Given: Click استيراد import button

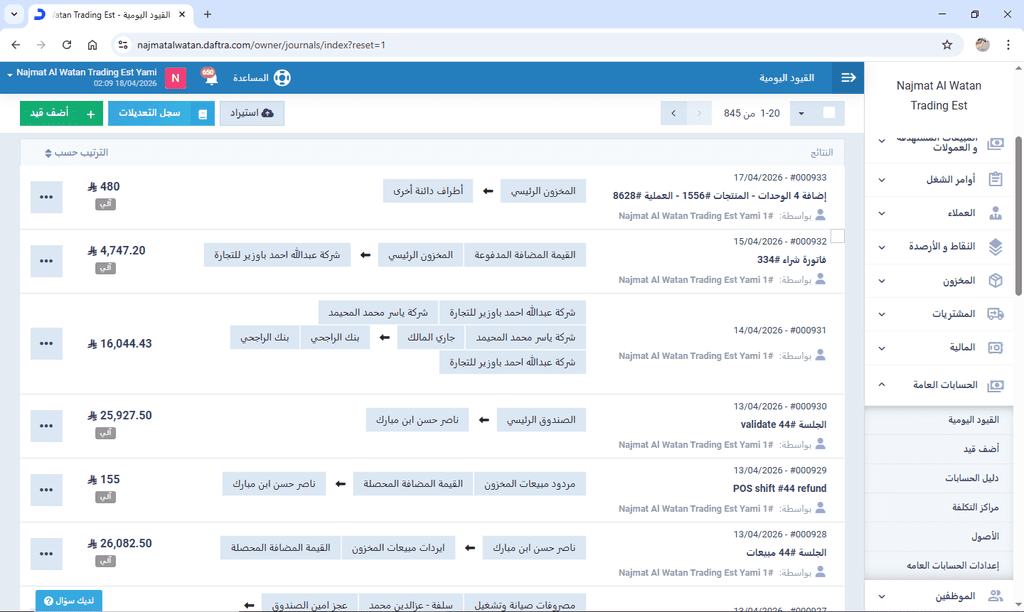Looking at the screenshot, I should pyautogui.click(x=251, y=113).
